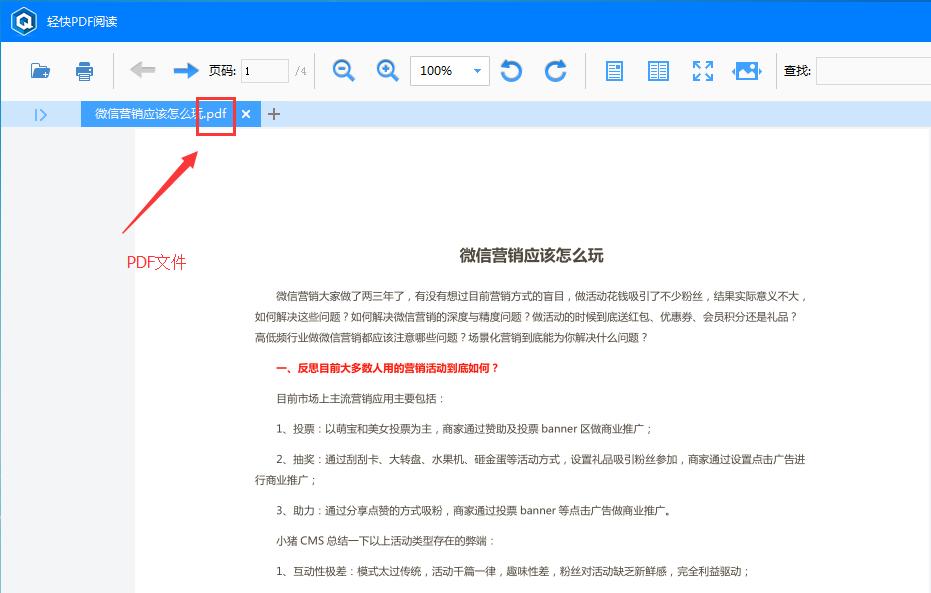The image size is (931, 593).
Task: Click the previous page back arrow
Action: tap(142, 71)
